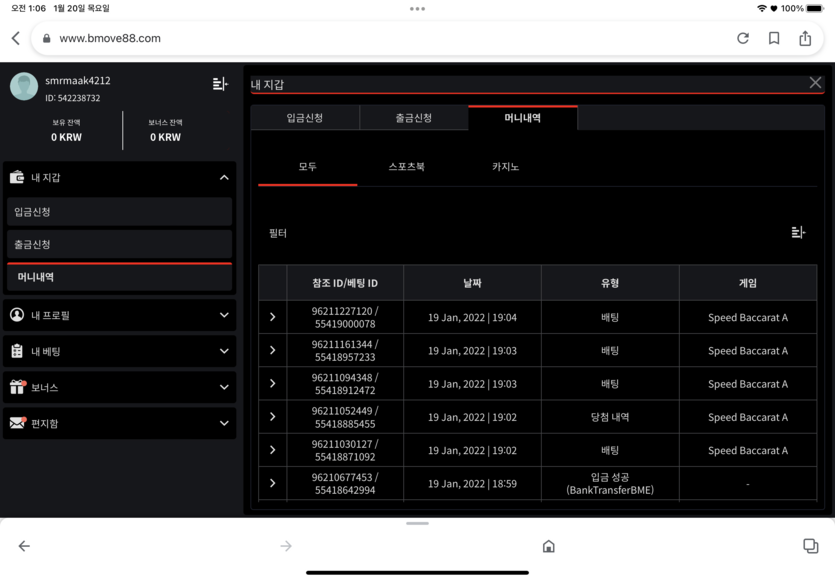Expand row with ID 96211052449
This screenshot has height=580, width=835.
tap(273, 416)
